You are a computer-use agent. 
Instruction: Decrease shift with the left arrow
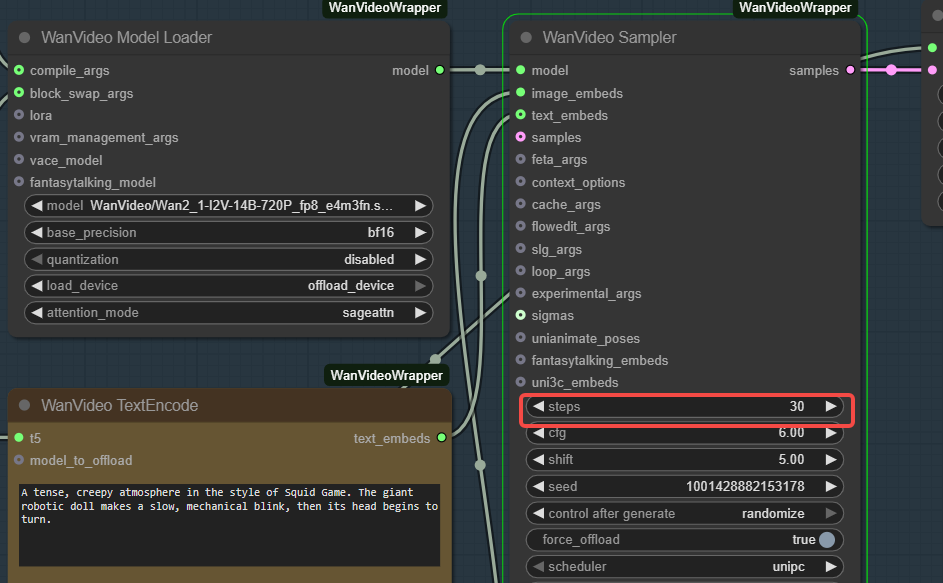coord(538,460)
